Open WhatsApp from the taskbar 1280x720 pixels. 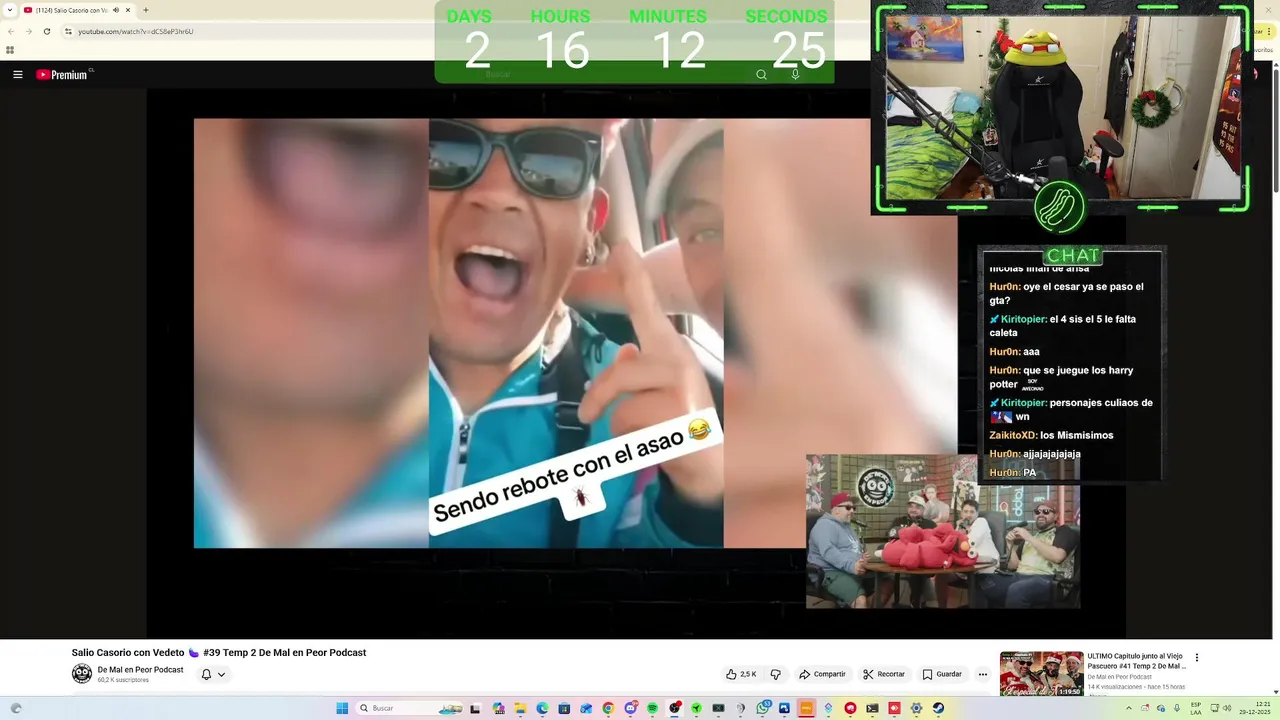(762, 708)
